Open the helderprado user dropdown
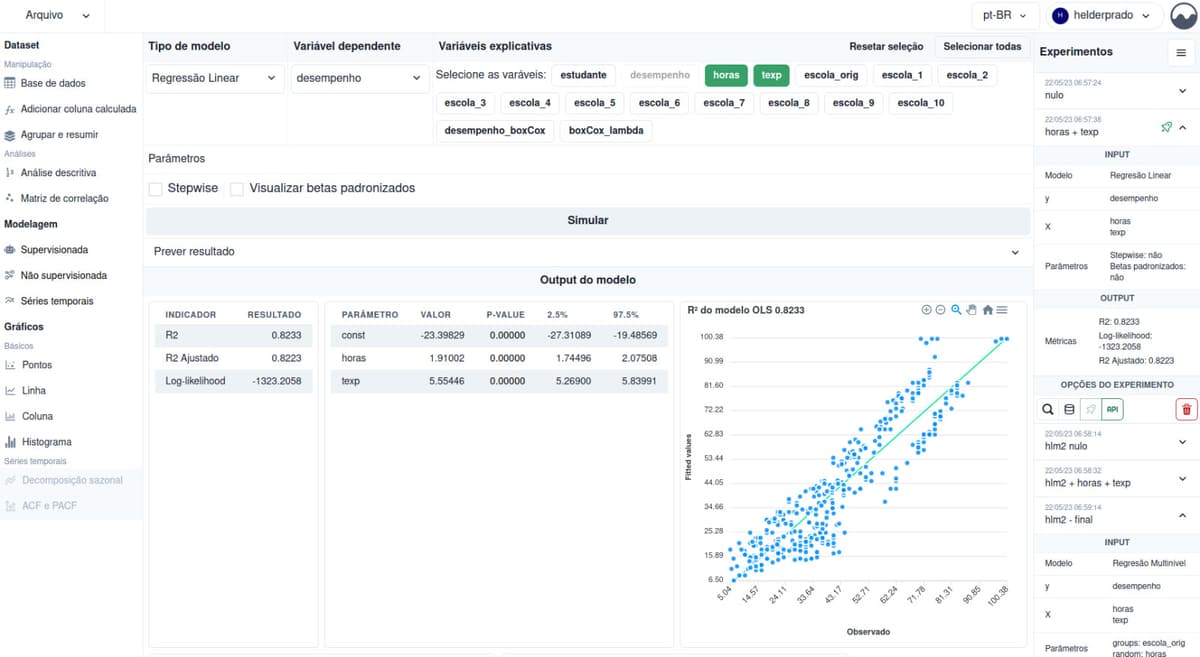1200x657 pixels. pos(1104,16)
